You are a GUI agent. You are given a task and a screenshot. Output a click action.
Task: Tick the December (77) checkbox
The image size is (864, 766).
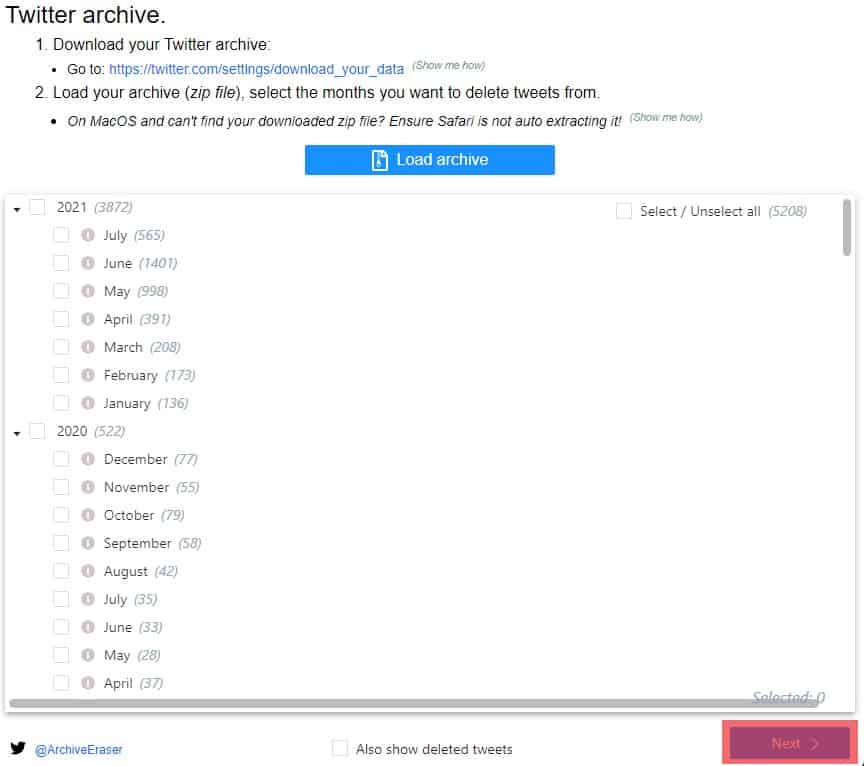pyautogui.click(x=61, y=459)
